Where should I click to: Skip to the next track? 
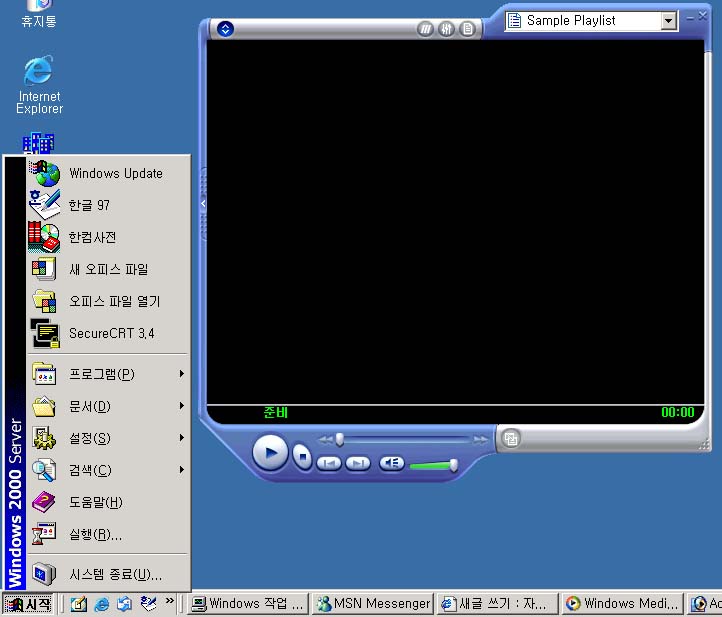tap(357, 464)
